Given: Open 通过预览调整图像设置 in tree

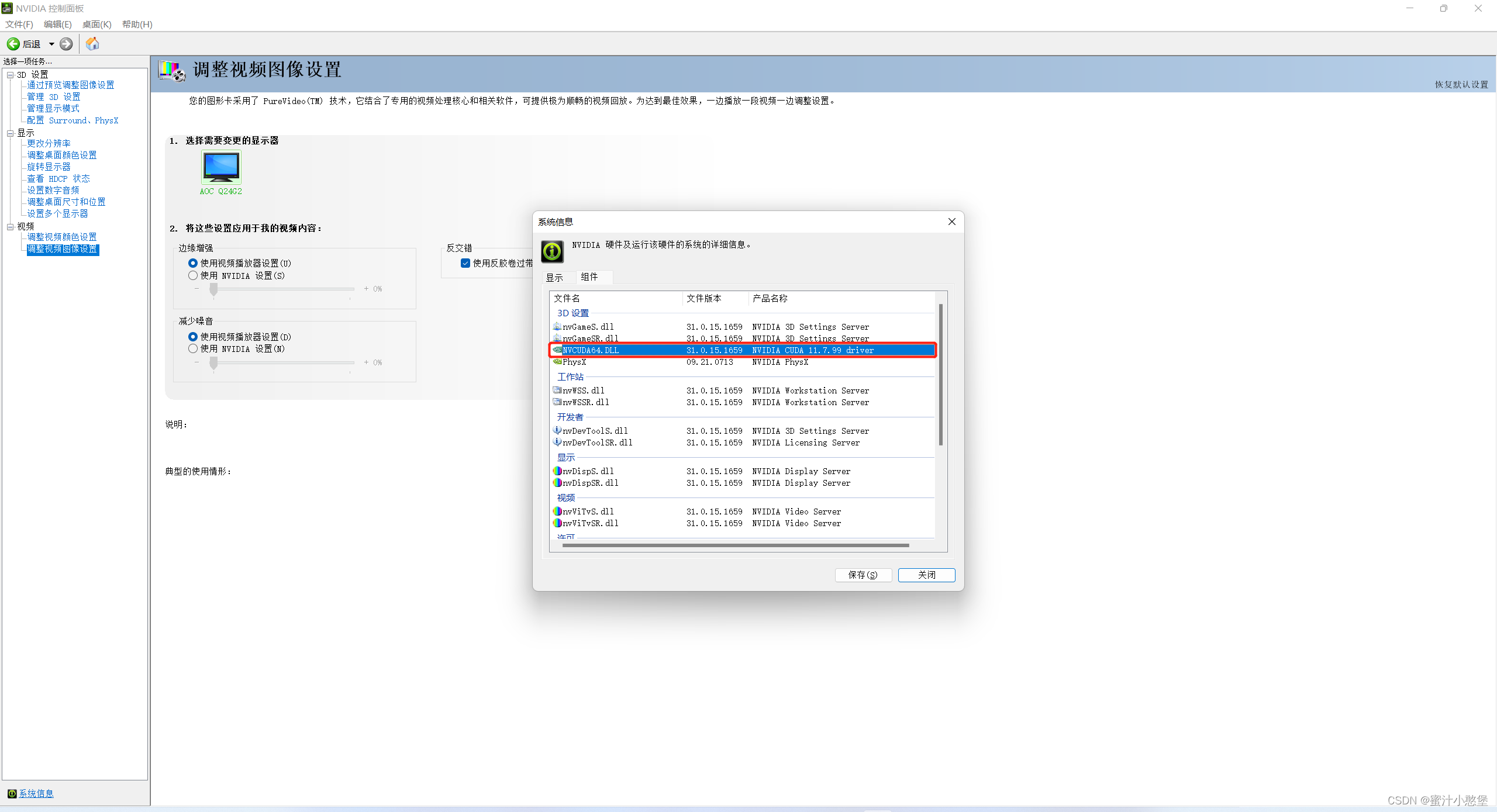Looking at the screenshot, I should [x=71, y=85].
